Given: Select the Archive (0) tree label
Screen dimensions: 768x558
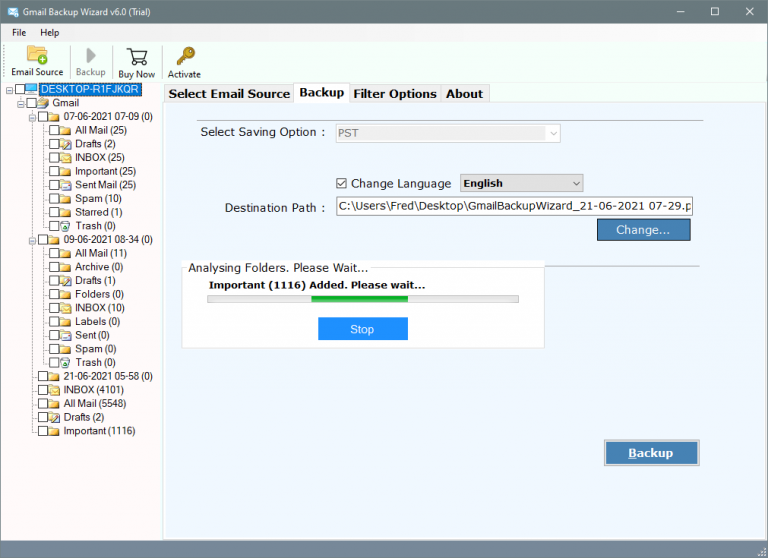Looking at the screenshot, I should pos(99,267).
